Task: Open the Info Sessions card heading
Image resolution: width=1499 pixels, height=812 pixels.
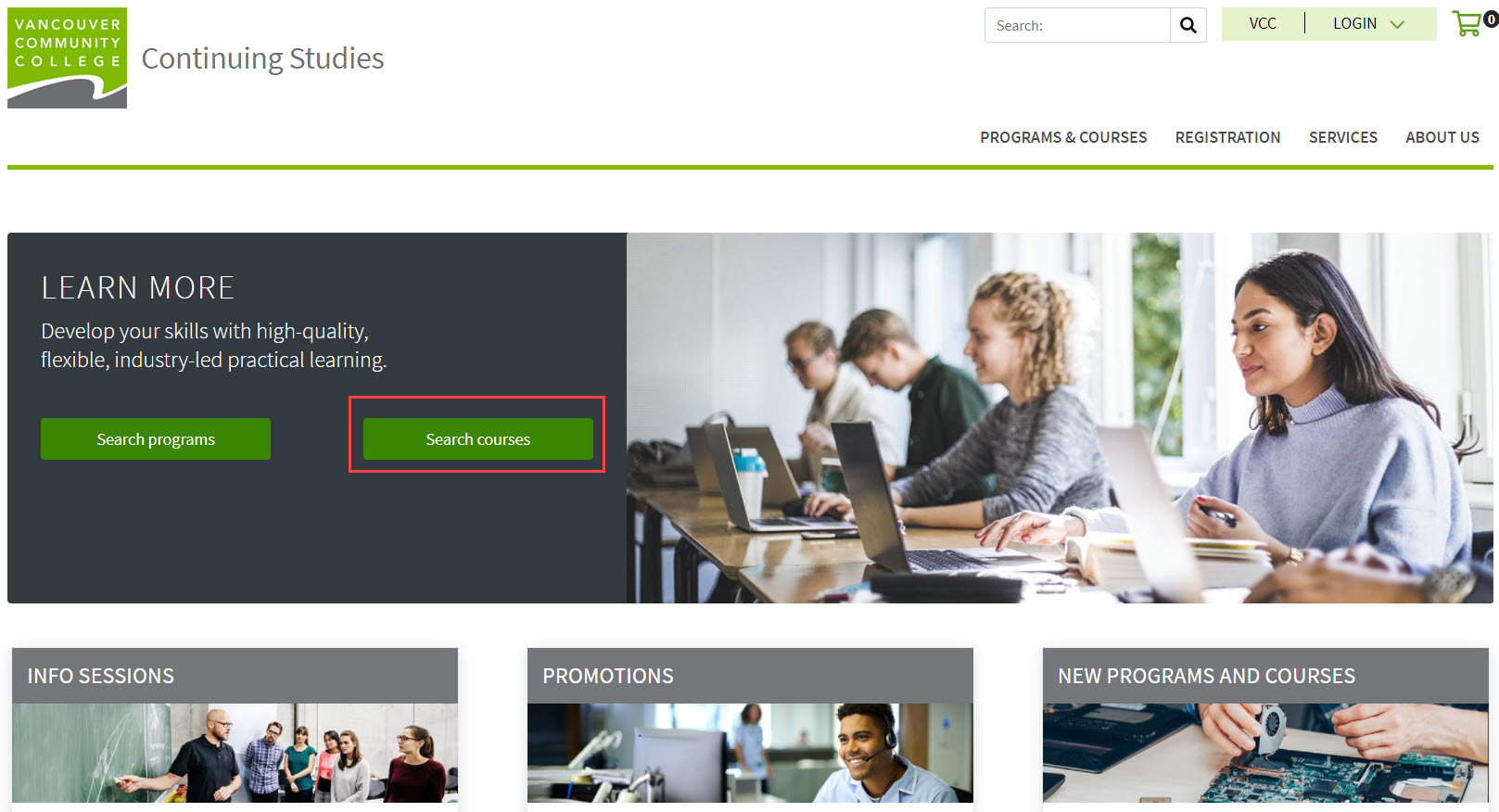Action: pyautogui.click(x=100, y=676)
